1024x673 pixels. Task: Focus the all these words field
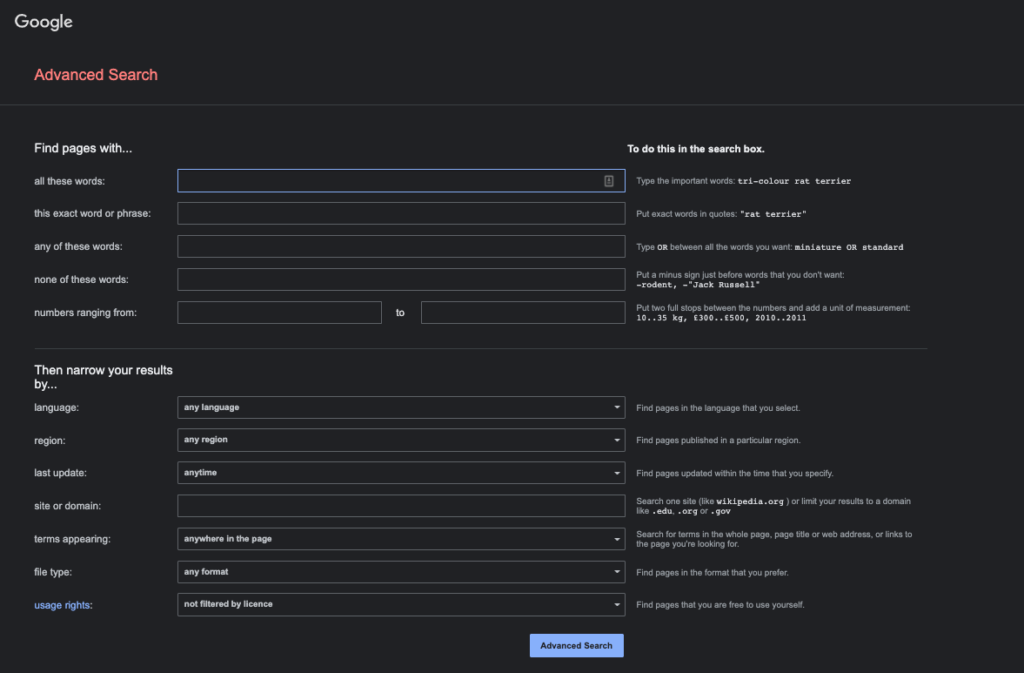388,181
